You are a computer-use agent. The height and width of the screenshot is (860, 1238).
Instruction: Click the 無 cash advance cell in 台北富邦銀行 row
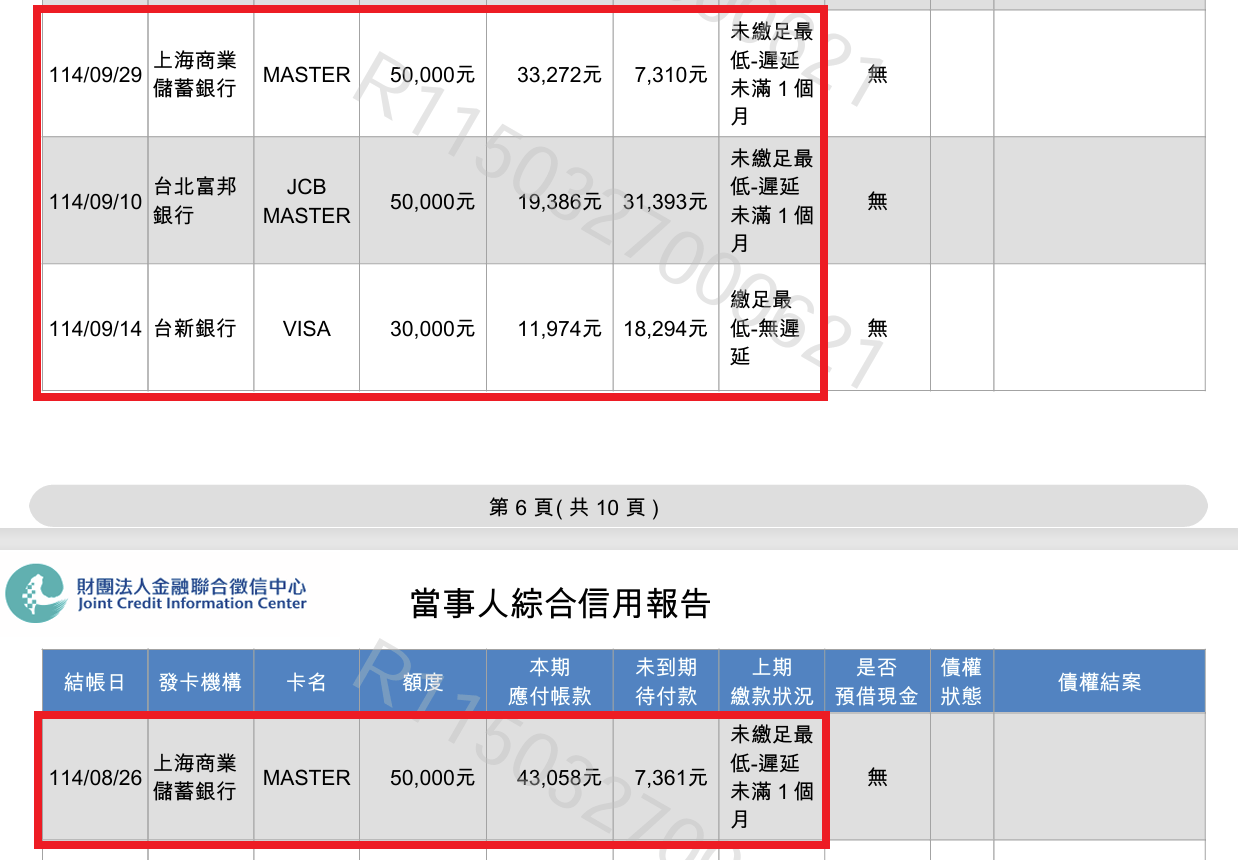pyautogui.click(x=877, y=202)
